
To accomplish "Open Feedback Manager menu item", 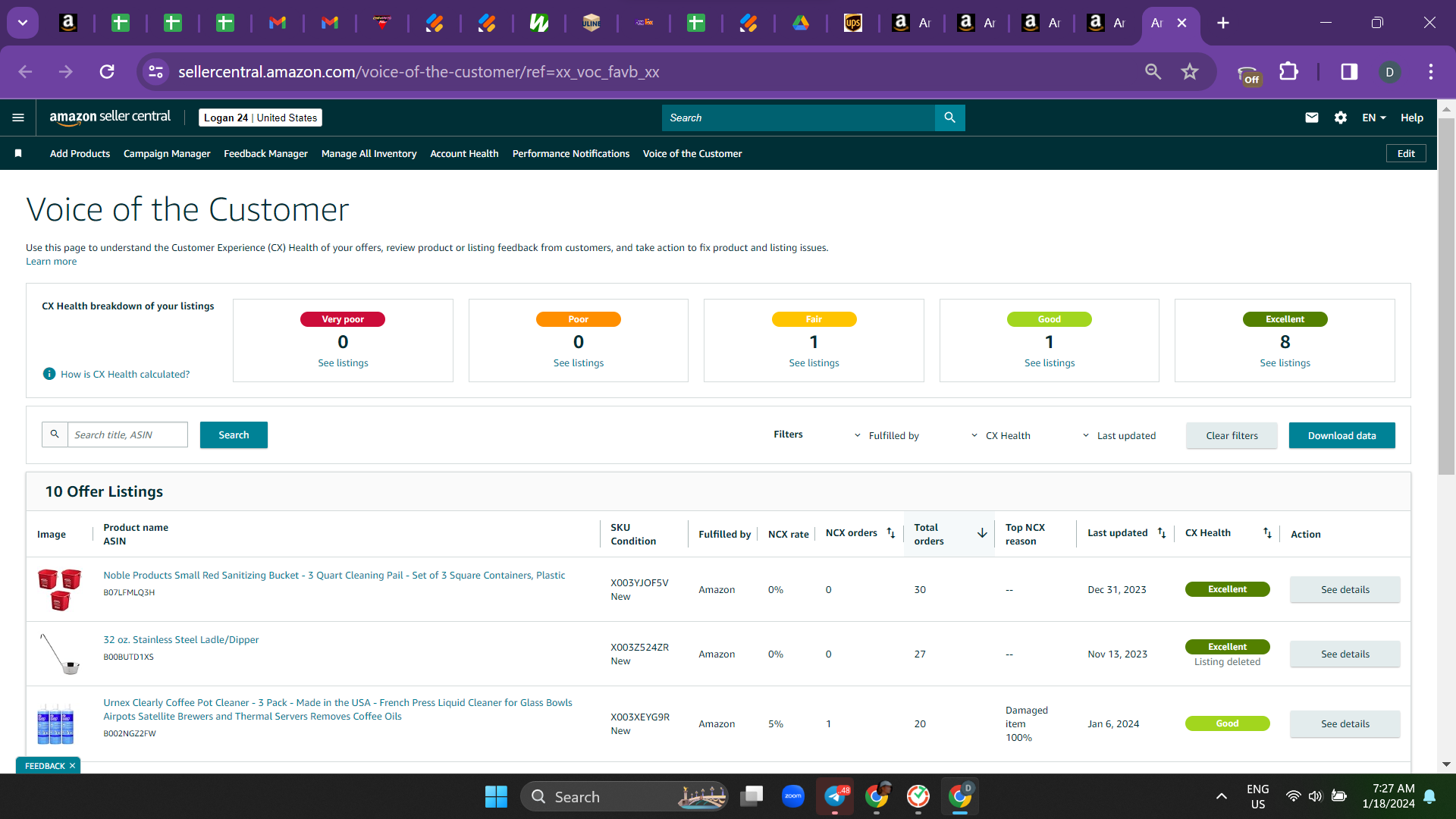I will (x=265, y=153).
